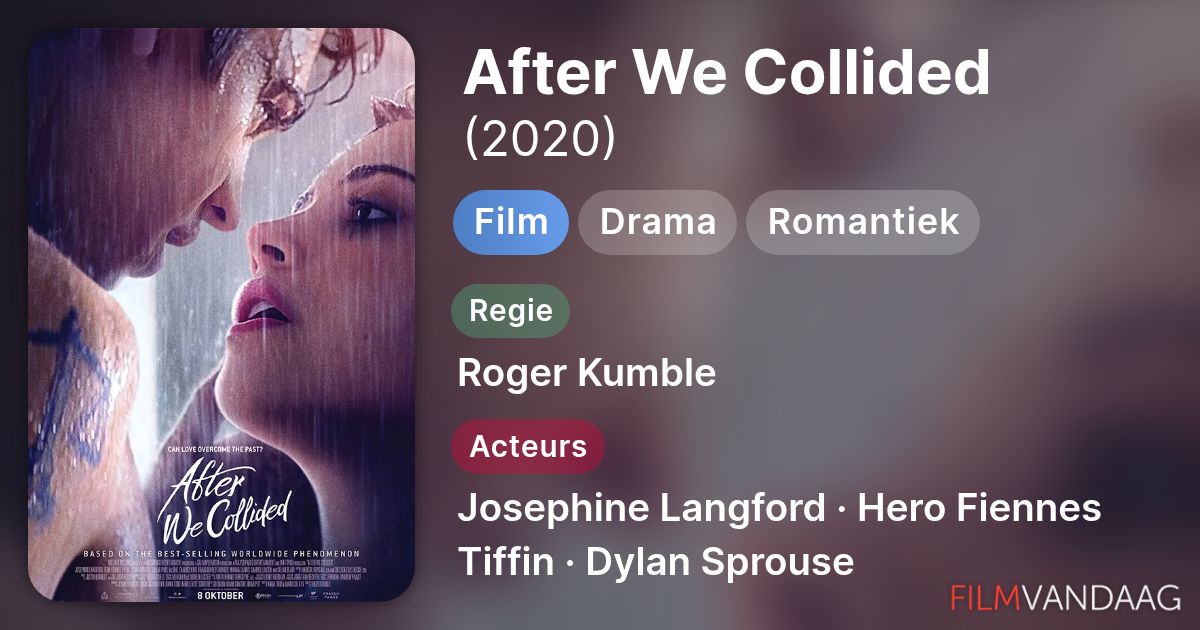Viewport: 1200px width, 630px height.
Task: Open actress Josephine Langford's name
Action: coord(642,509)
